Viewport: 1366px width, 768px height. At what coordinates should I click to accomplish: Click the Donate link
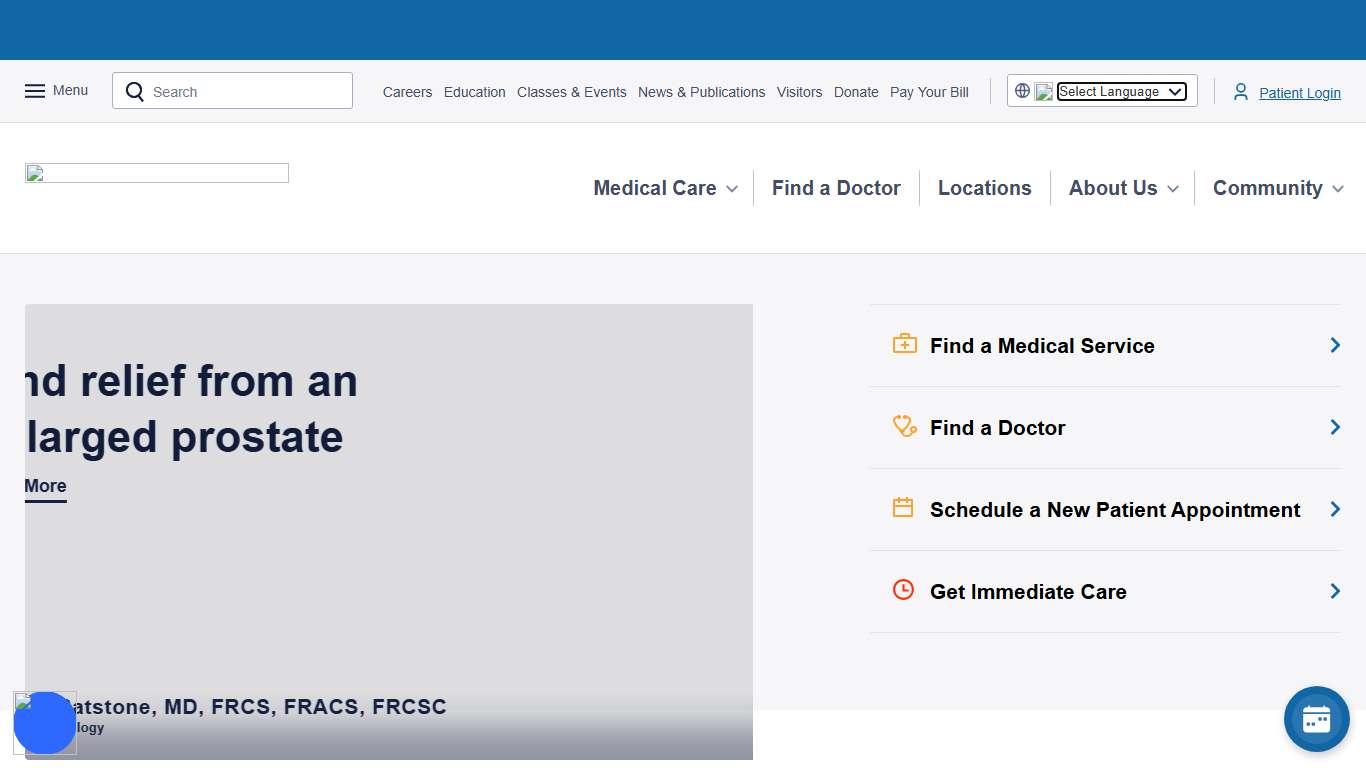point(856,92)
